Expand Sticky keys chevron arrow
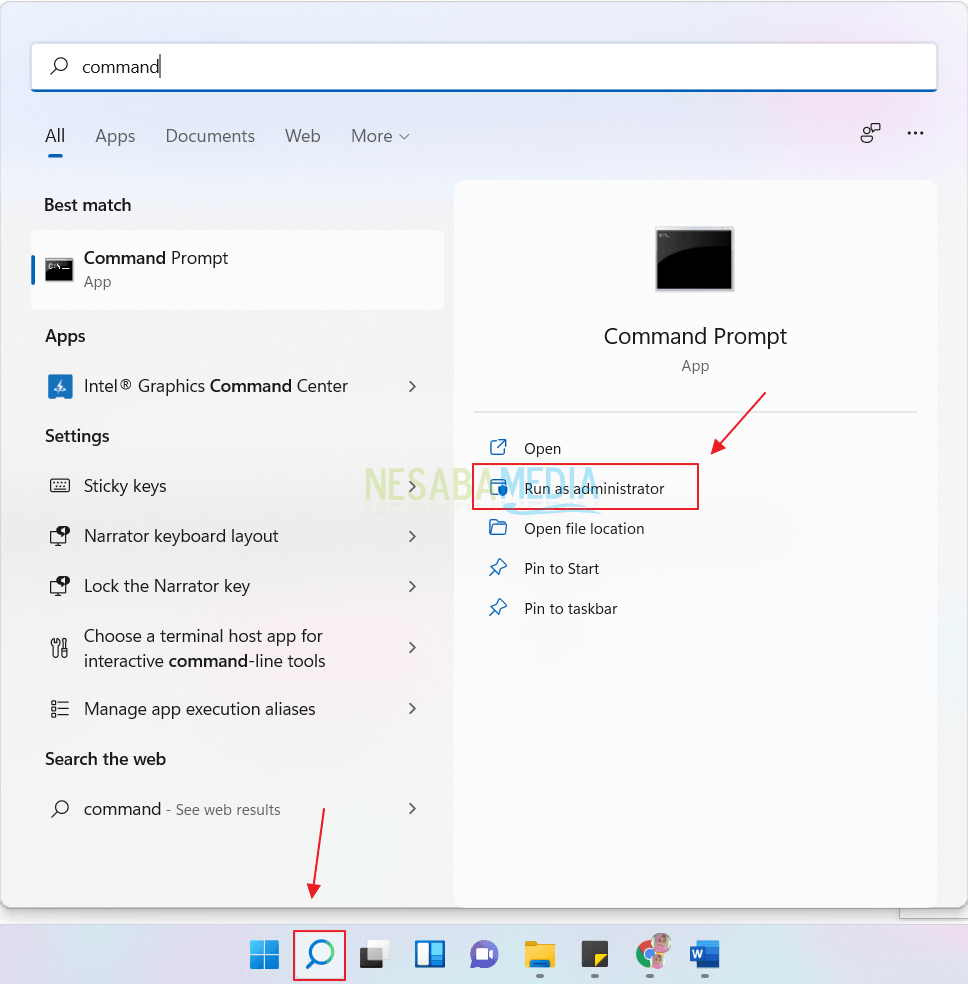This screenshot has height=984, width=968. [412, 486]
